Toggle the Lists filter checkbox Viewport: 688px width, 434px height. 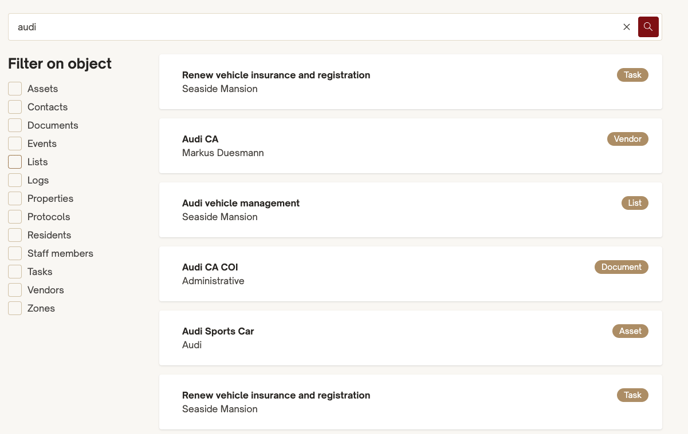[x=15, y=162]
